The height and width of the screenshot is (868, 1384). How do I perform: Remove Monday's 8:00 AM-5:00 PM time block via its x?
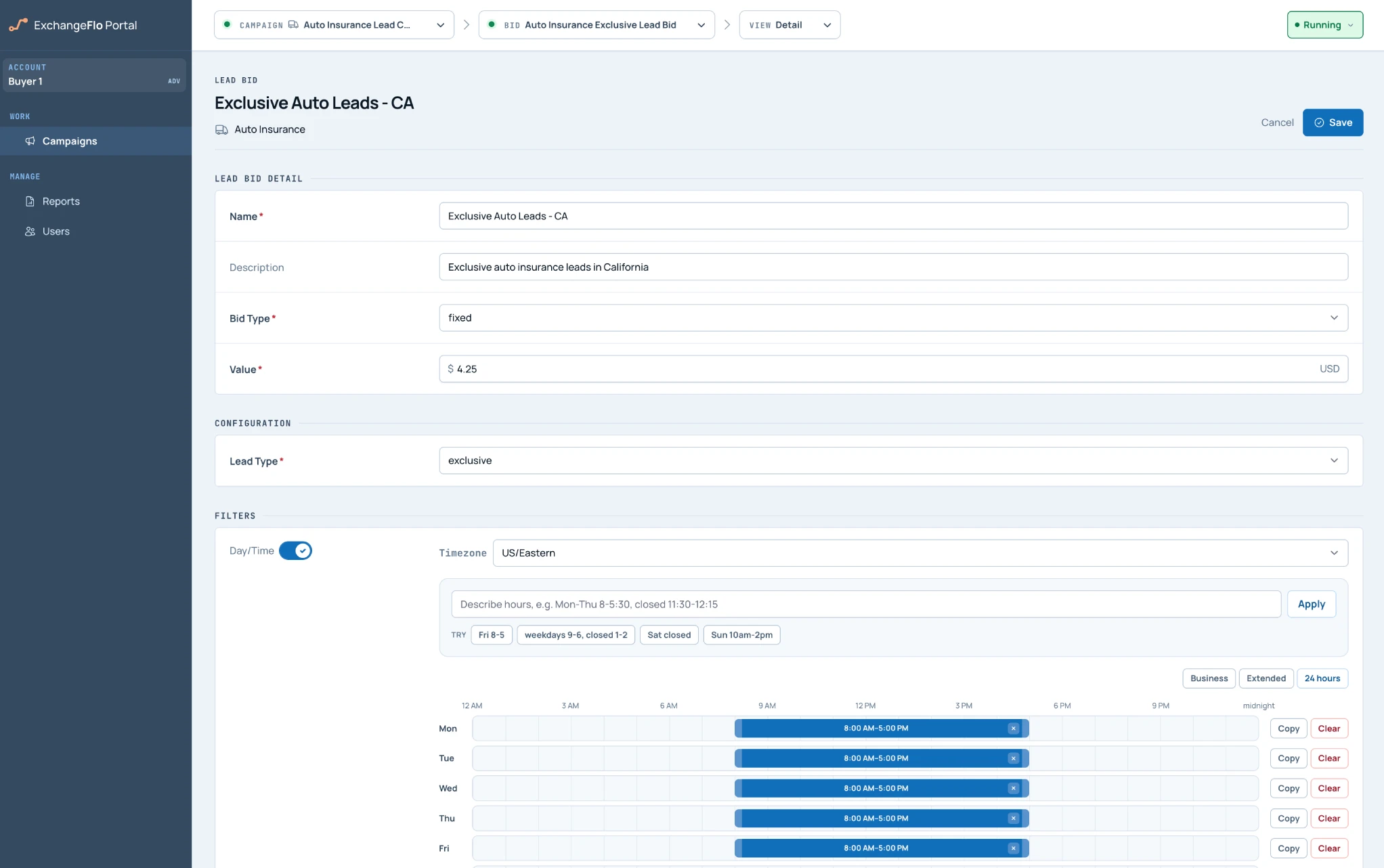pos(1013,729)
